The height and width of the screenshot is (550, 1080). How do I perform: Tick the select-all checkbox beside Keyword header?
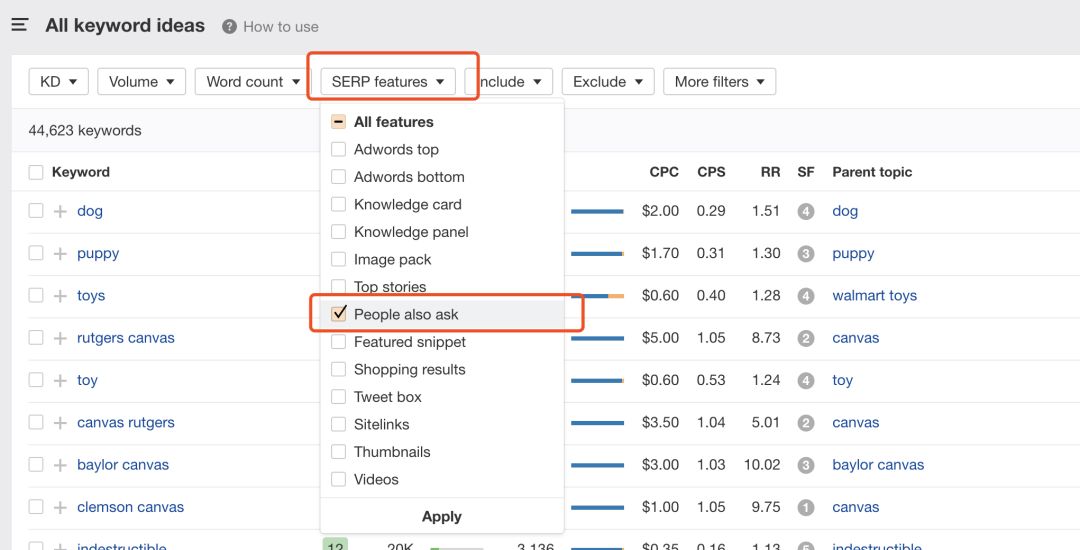click(x=36, y=172)
